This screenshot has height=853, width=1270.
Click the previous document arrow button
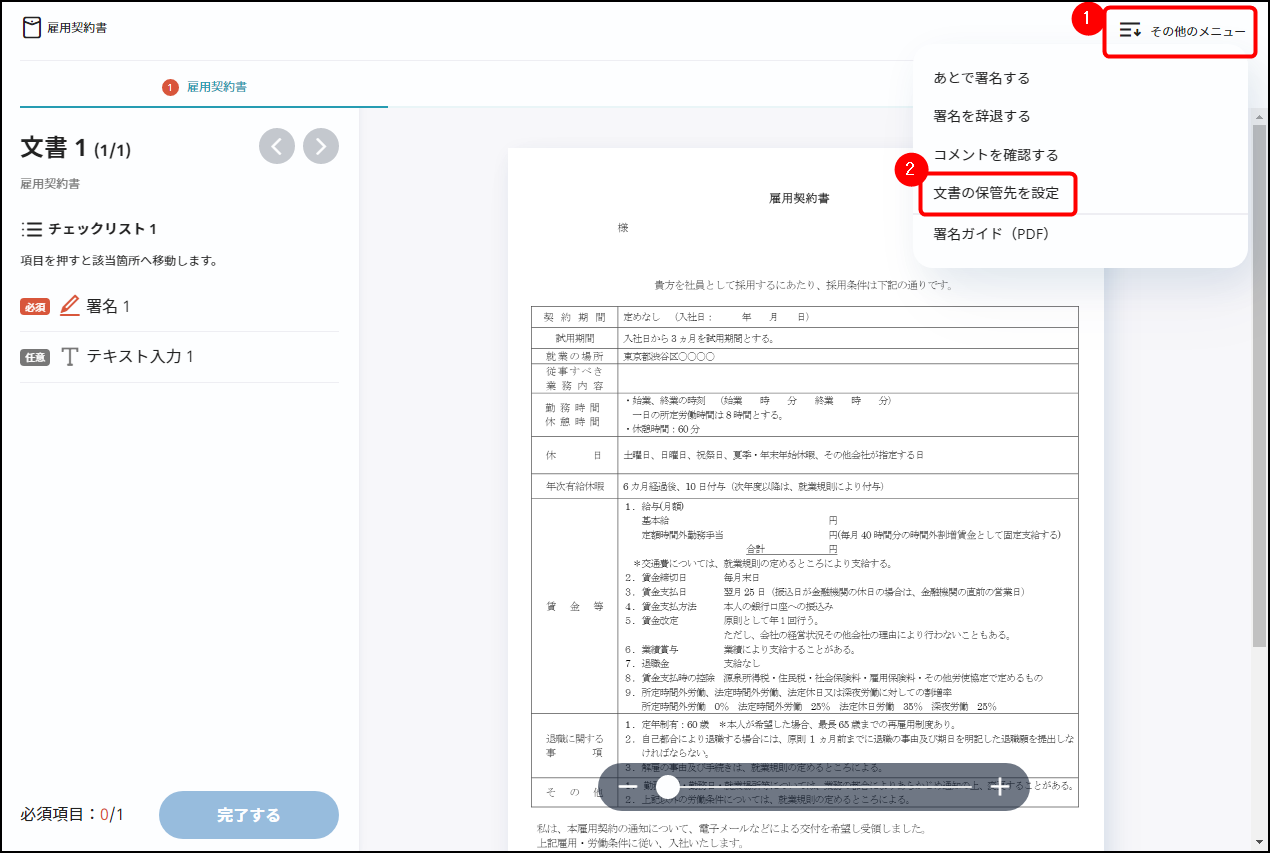(277, 146)
